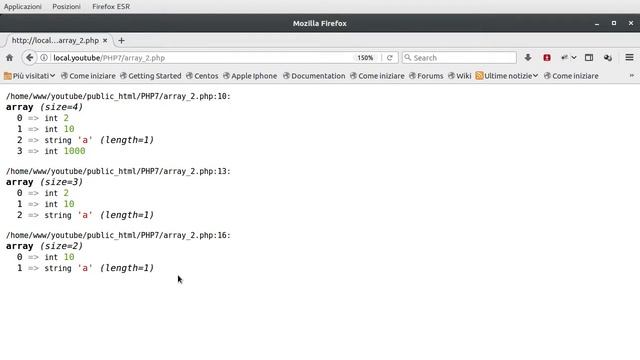Open Getting Started bookmark
The height and width of the screenshot is (360, 640).
pyautogui.click(x=151, y=76)
